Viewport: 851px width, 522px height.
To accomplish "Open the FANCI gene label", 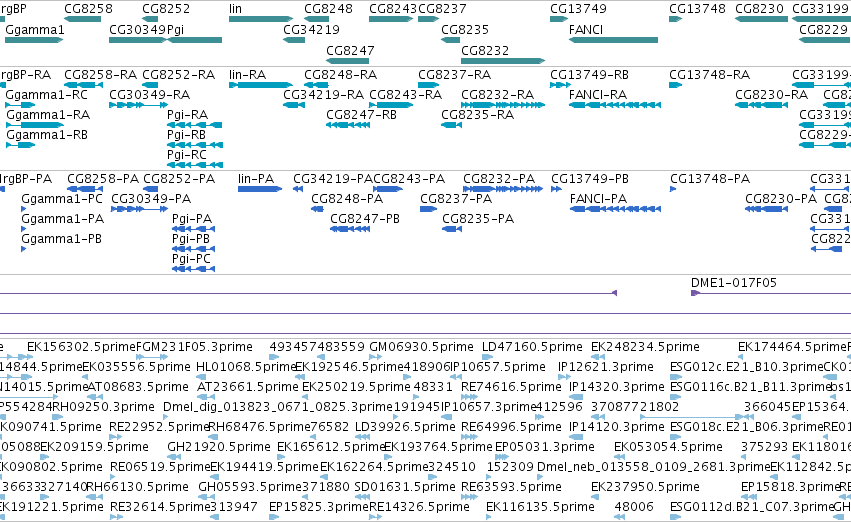I will click(x=586, y=30).
